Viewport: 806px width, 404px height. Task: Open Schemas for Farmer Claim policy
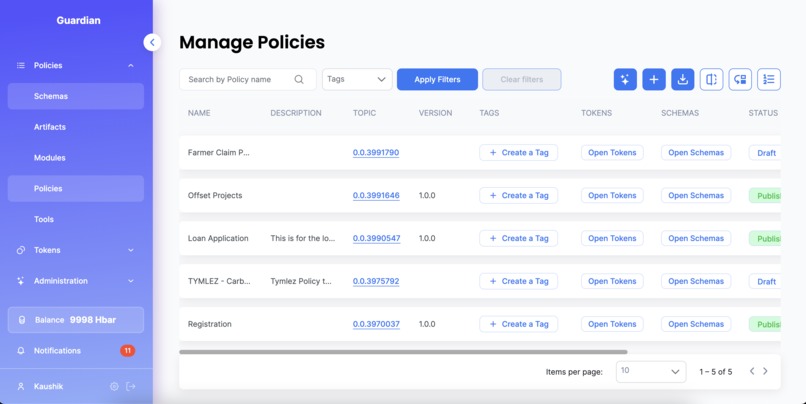(696, 153)
